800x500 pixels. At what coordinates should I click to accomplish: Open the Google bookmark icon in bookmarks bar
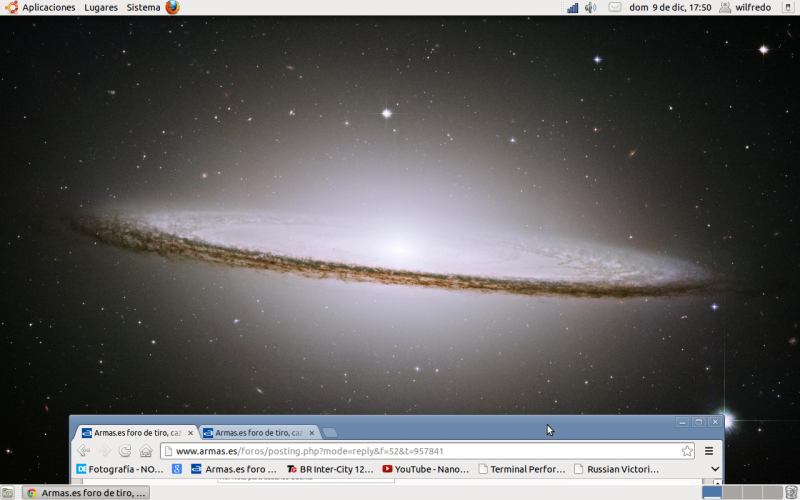coord(177,469)
